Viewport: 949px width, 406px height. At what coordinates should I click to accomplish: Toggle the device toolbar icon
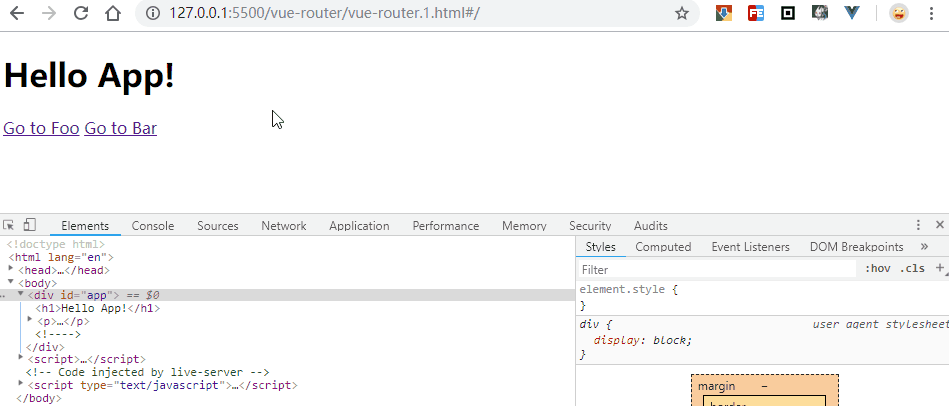(x=29, y=225)
